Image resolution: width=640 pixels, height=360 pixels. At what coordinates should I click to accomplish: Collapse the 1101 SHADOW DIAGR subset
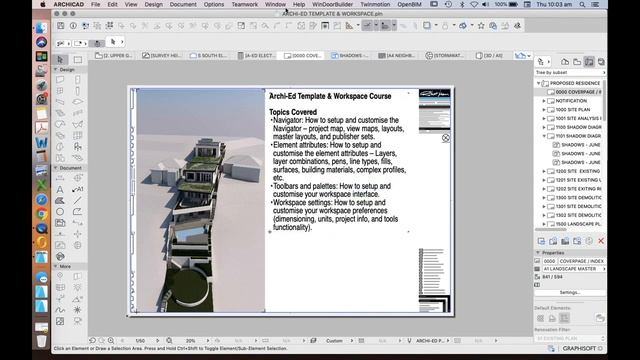[x=544, y=136]
